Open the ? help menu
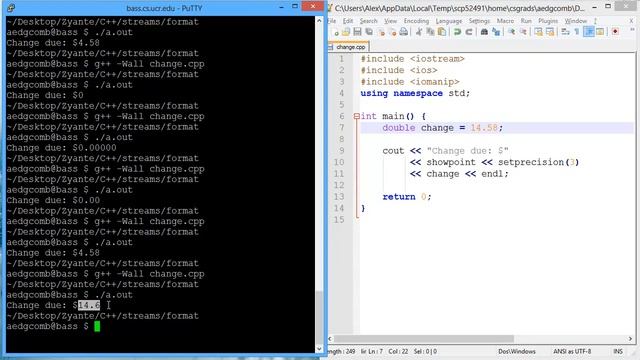Viewport: 640px width, 360px height. click(595, 21)
